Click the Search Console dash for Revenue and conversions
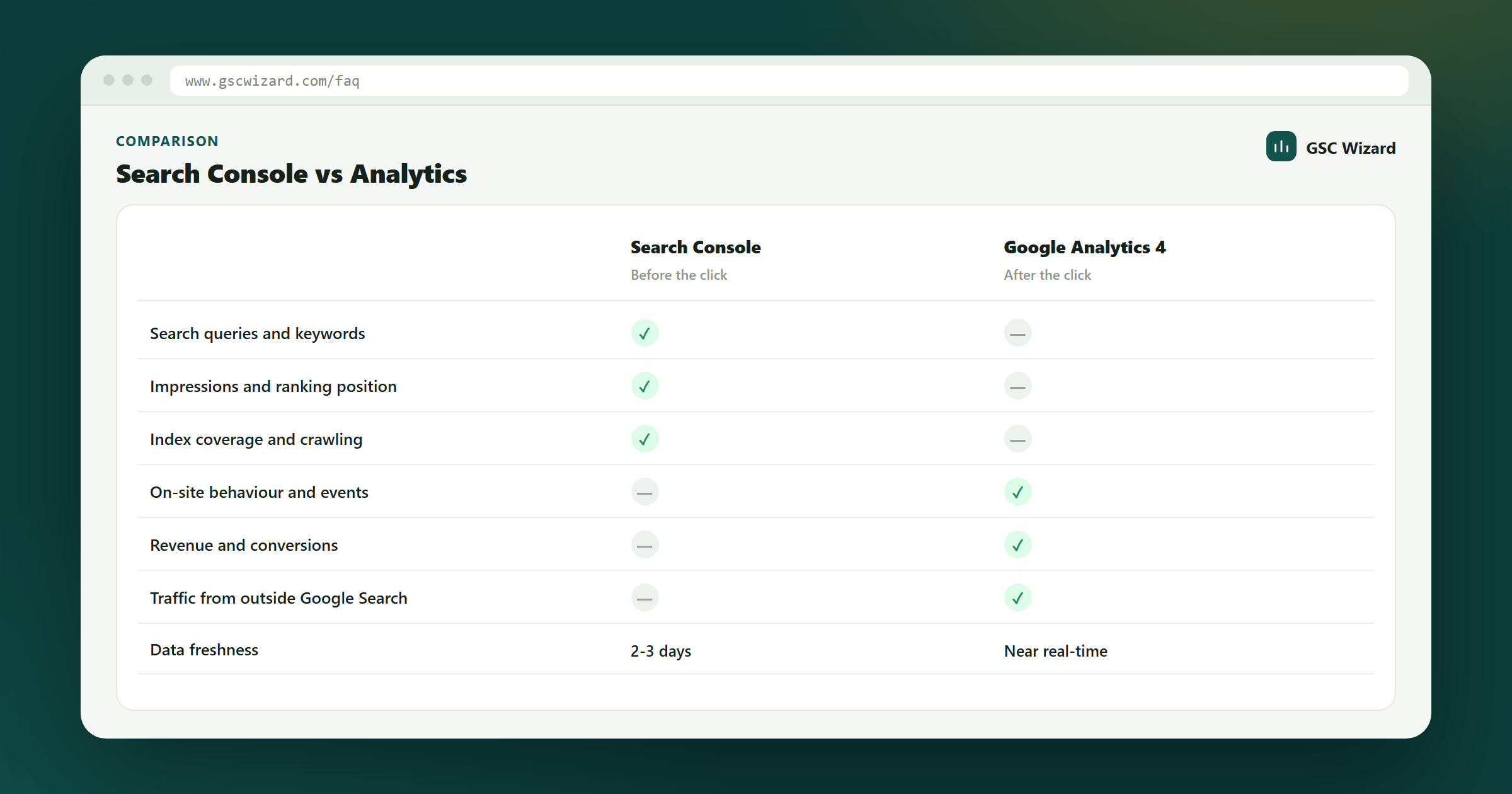The height and width of the screenshot is (794, 1512). 644,544
